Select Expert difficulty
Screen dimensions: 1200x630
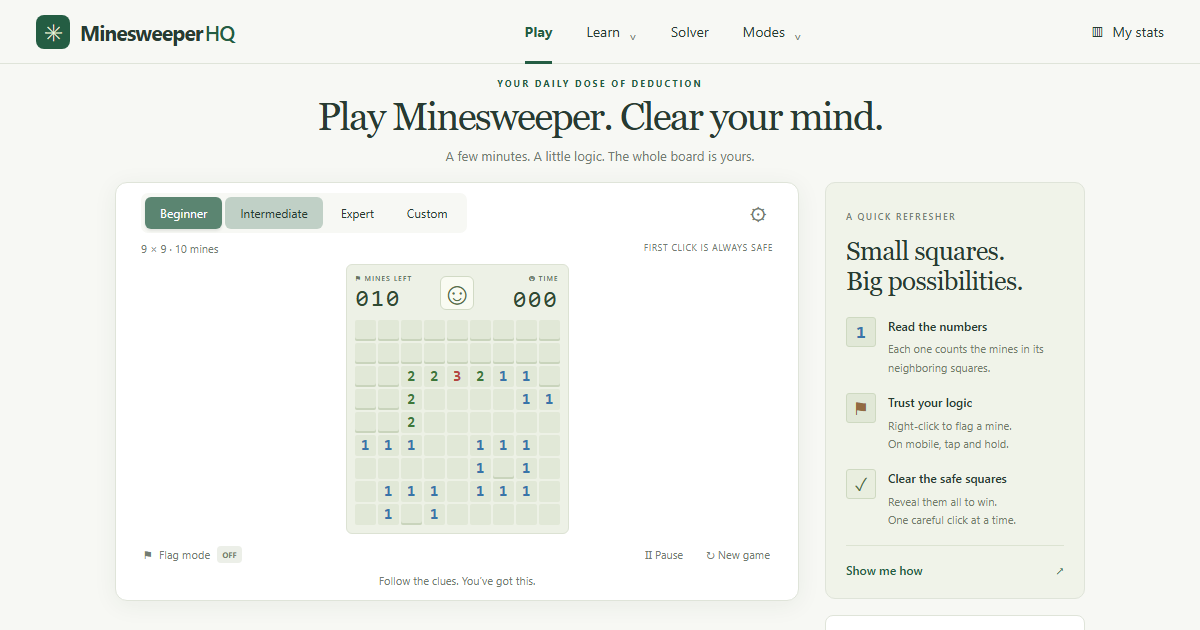tap(357, 213)
